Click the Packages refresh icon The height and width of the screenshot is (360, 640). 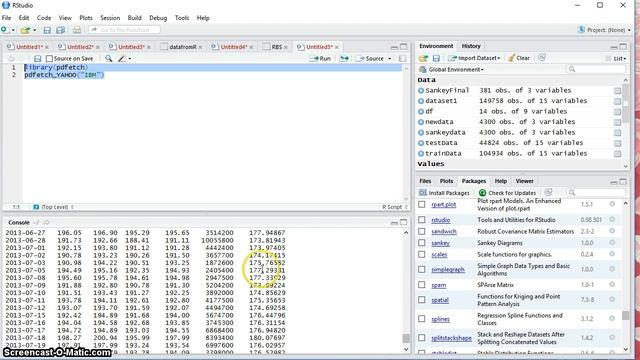[x=548, y=192]
